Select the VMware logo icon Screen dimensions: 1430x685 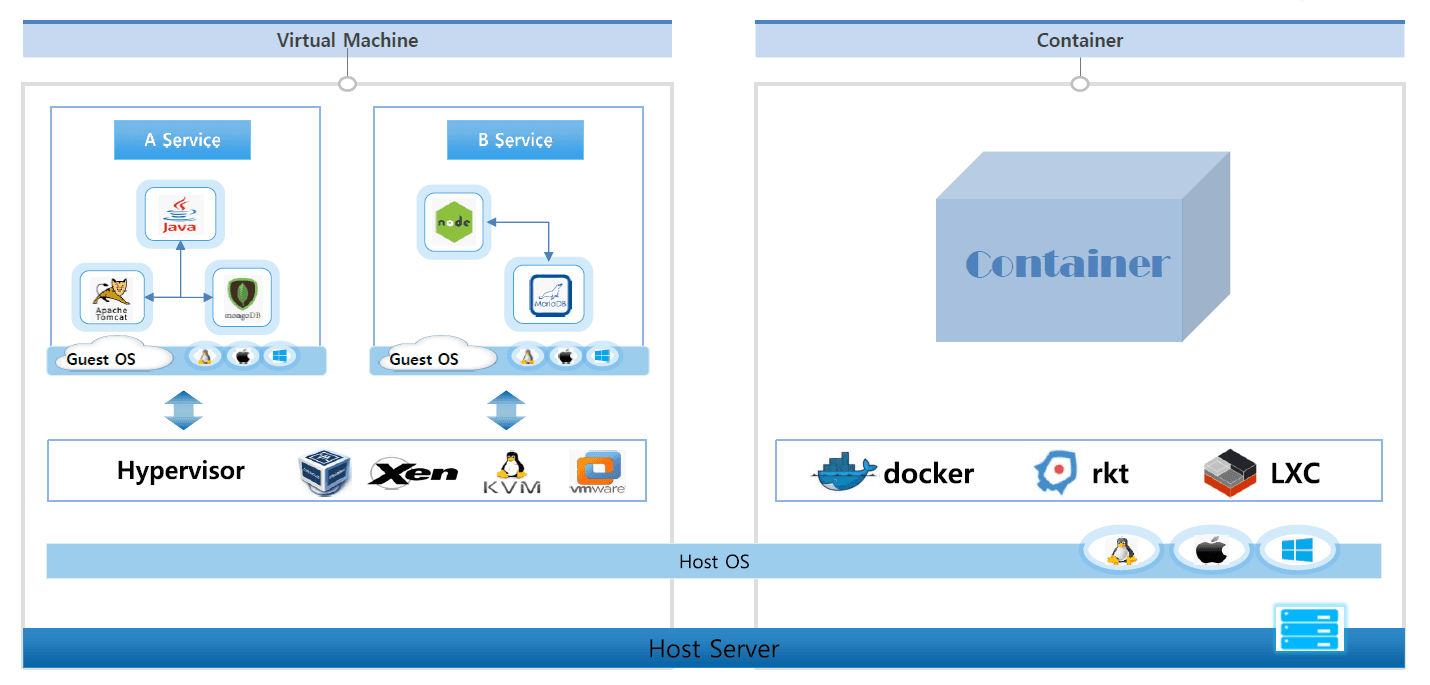point(597,472)
